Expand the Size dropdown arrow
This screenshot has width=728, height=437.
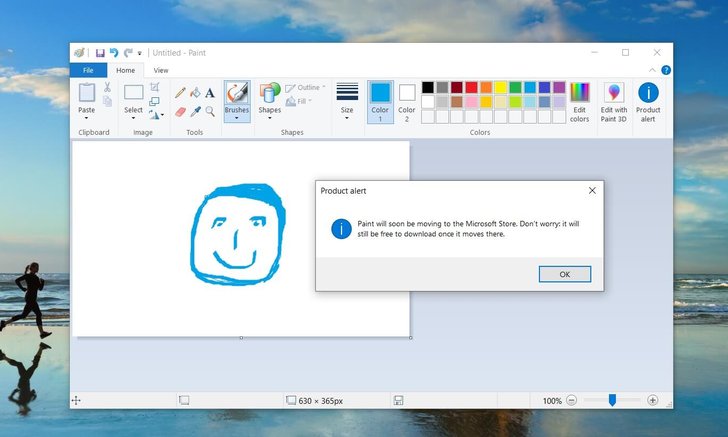point(347,118)
